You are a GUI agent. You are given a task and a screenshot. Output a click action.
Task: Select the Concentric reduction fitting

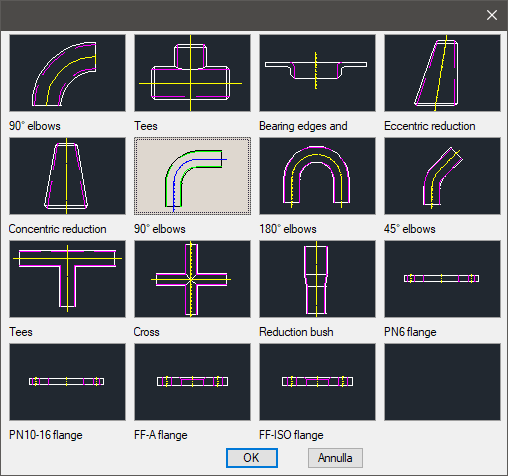[x=67, y=176]
